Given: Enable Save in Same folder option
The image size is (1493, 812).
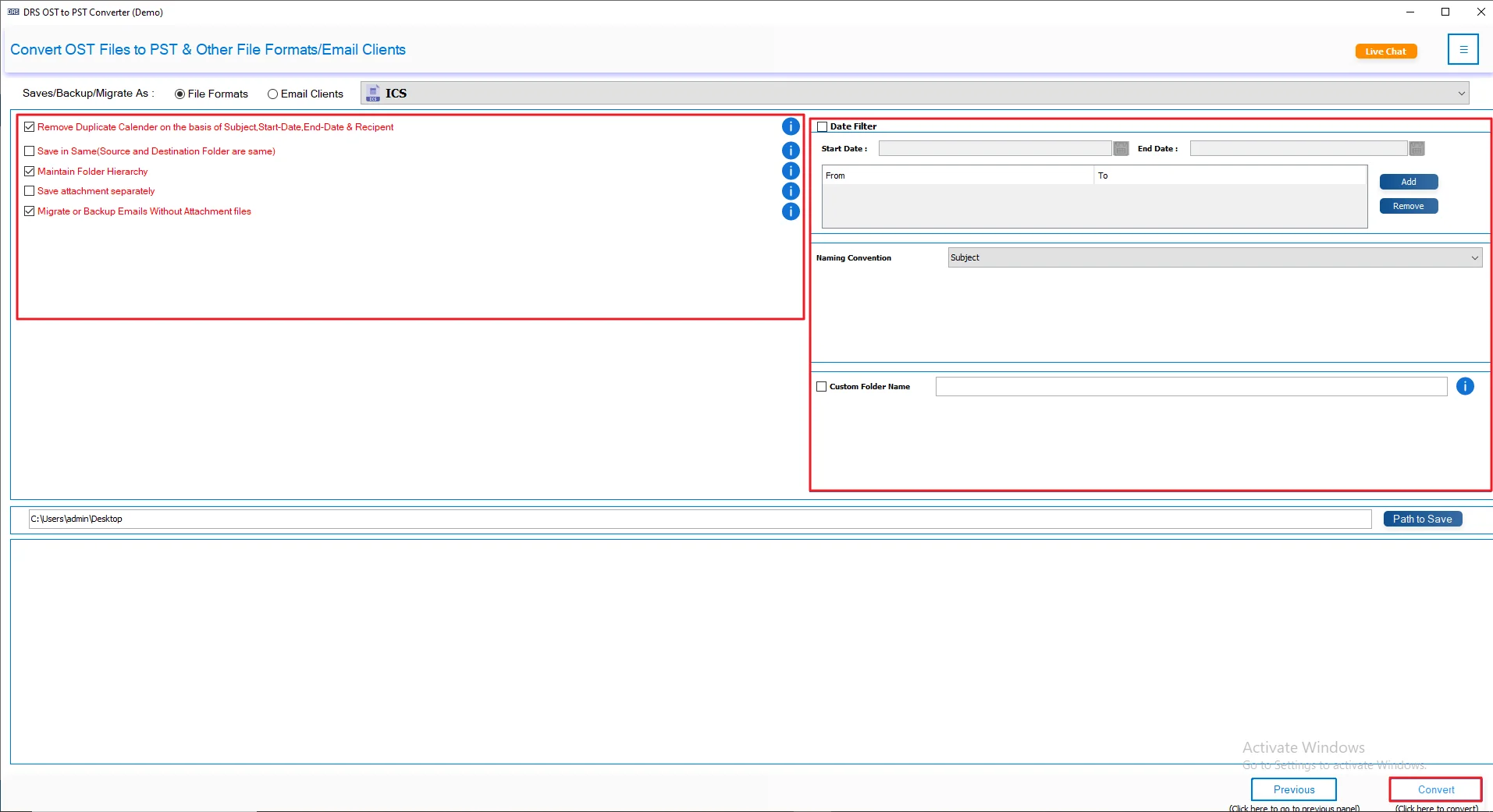Looking at the screenshot, I should click(29, 151).
